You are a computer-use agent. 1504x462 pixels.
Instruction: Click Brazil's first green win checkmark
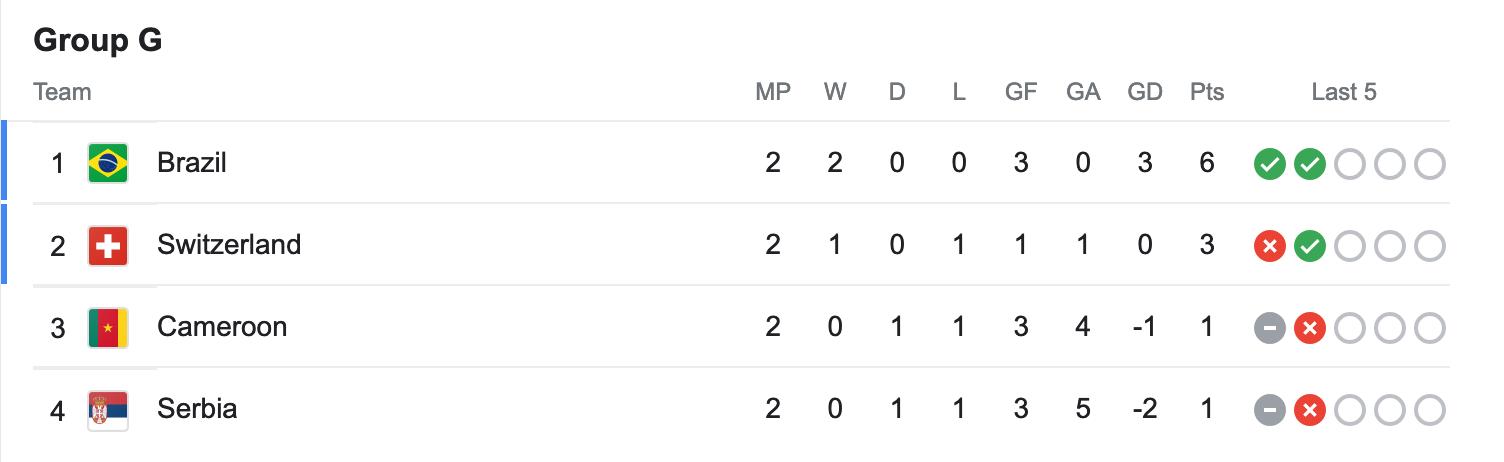[1269, 164]
